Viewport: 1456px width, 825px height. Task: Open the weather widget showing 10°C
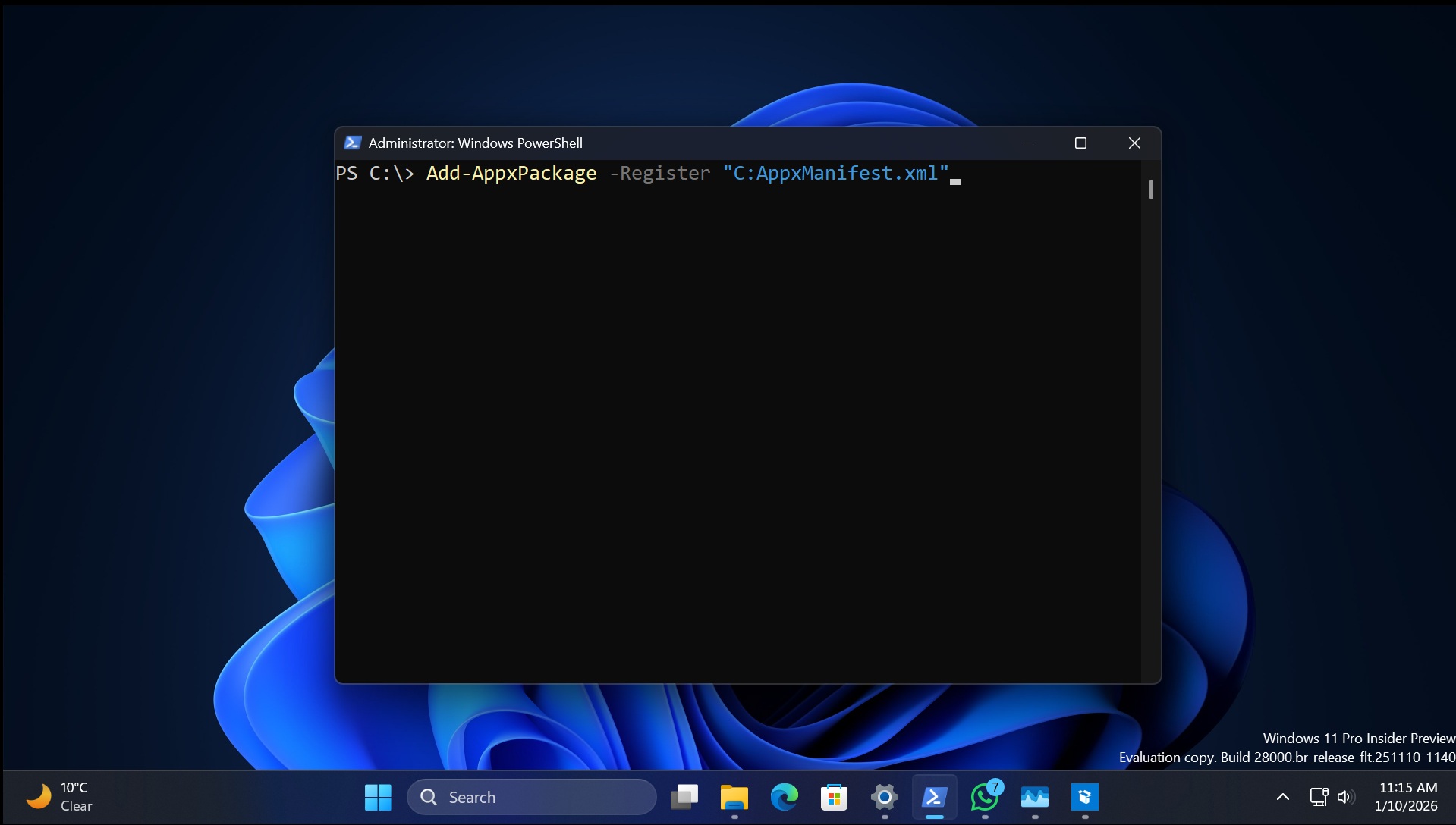point(59,797)
